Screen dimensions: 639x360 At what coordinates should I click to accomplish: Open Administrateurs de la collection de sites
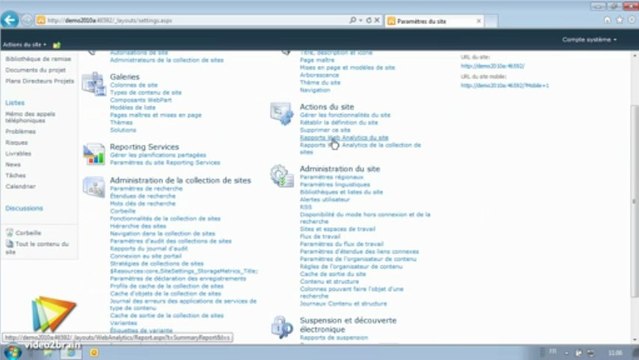pos(167,60)
